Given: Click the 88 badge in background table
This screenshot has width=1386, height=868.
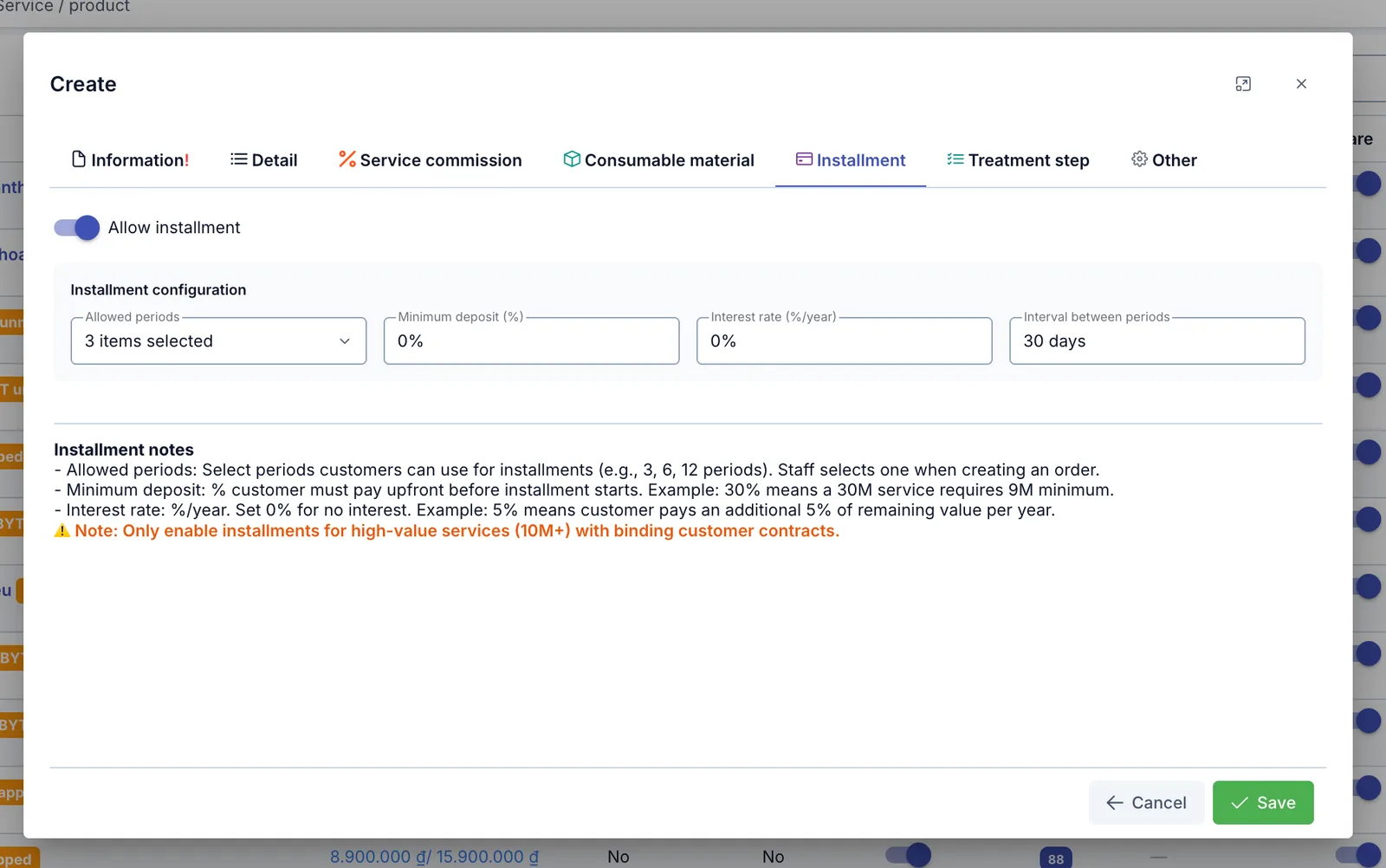Looking at the screenshot, I should tap(1056, 858).
